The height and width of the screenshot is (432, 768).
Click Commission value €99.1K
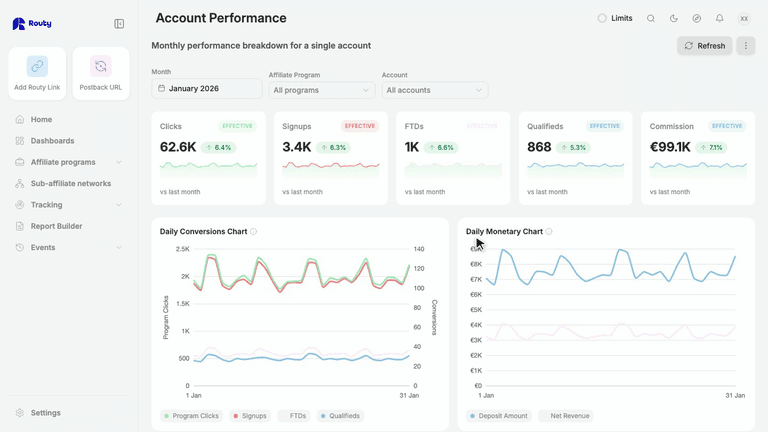tap(670, 147)
